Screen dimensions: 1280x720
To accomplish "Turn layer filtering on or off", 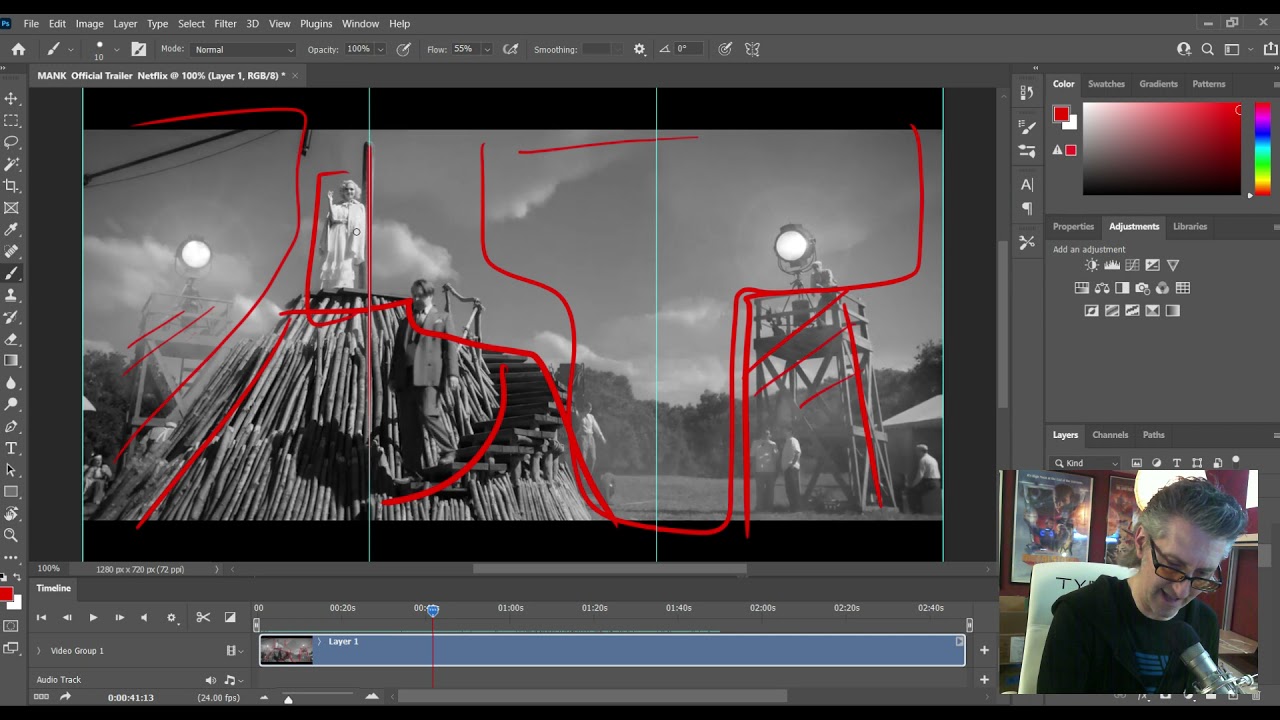I will (1236, 461).
